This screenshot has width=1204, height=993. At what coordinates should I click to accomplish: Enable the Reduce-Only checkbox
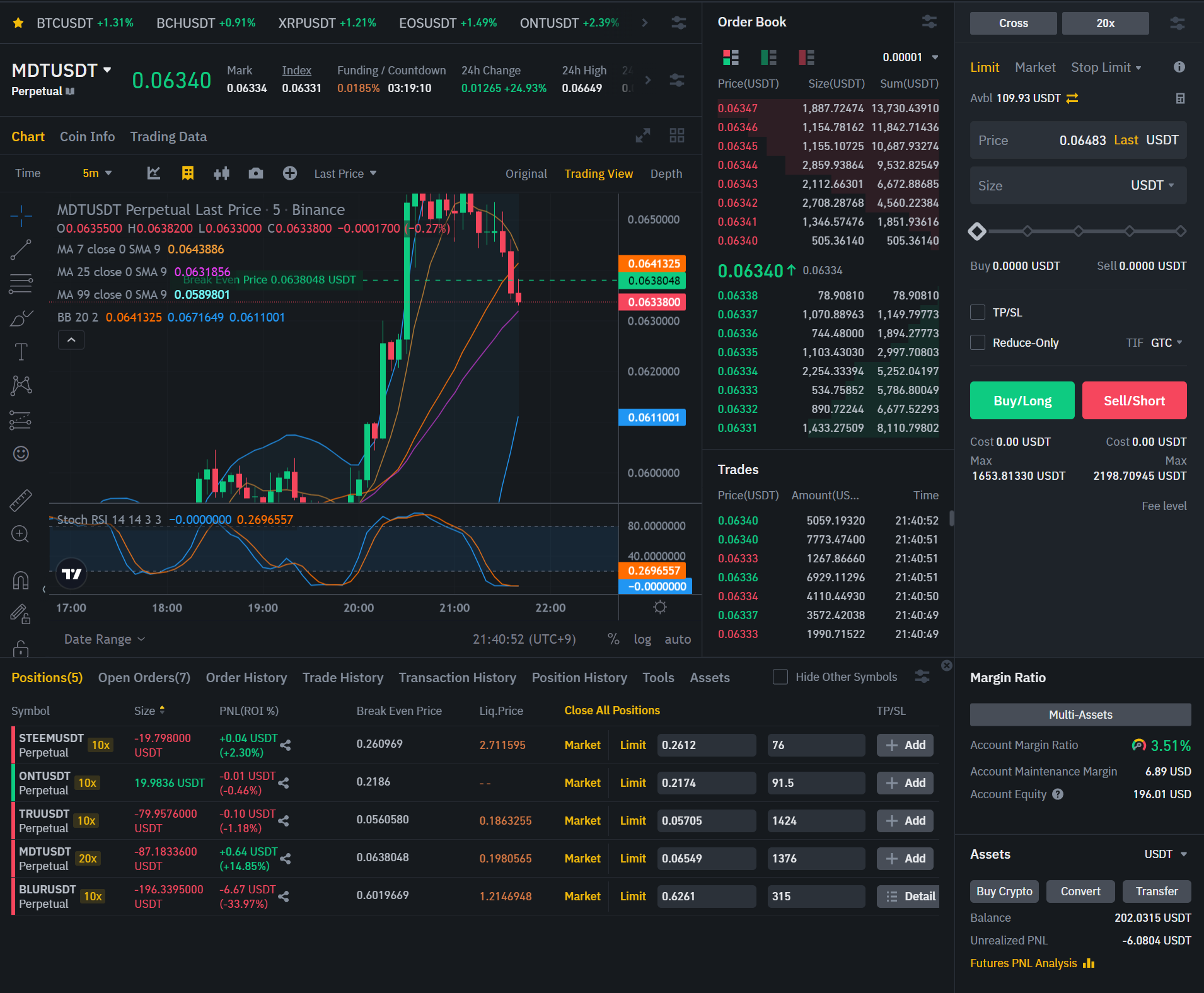[978, 342]
